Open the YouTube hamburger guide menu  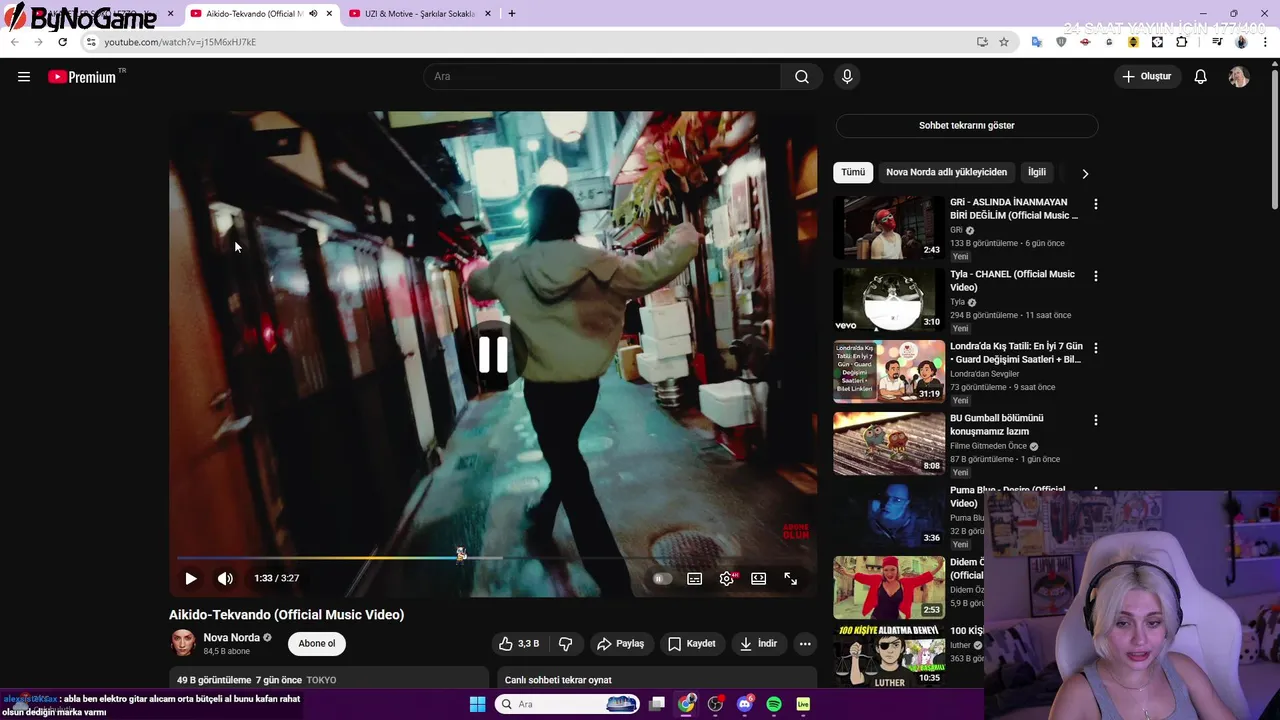coord(24,77)
